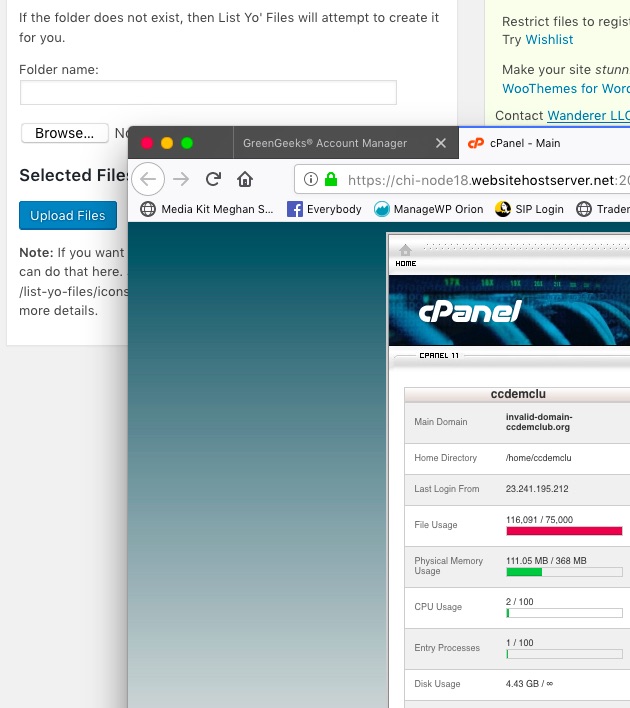This screenshot has width=630, height=708.
Task: Click the red File Usage progress bar
Action: [564, 531]
